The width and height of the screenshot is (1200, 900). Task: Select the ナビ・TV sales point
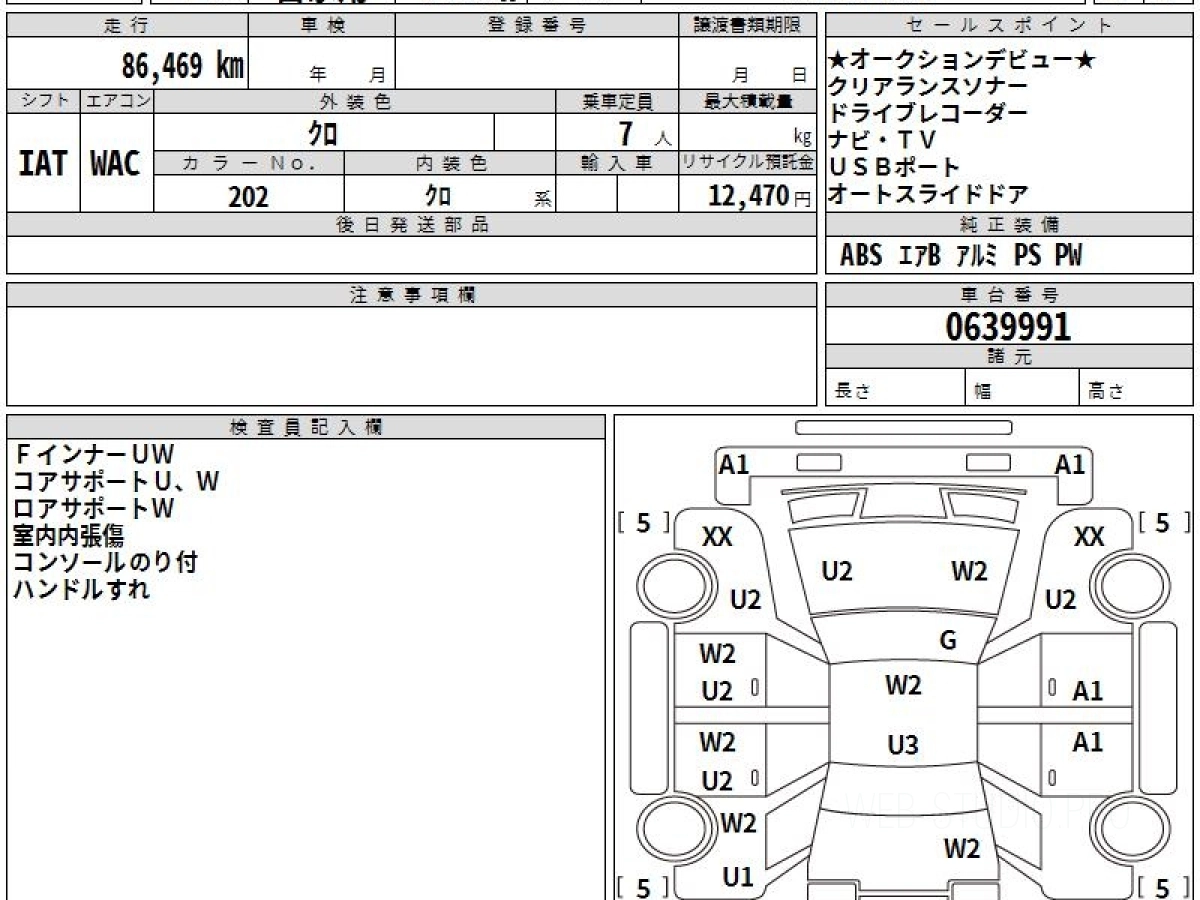click(x=882, y=141)
